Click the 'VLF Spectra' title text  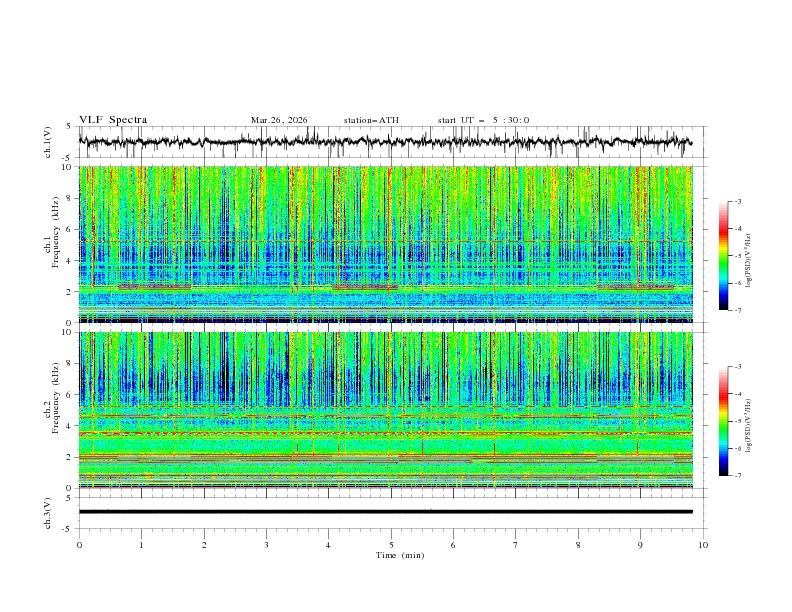point(113,120)
